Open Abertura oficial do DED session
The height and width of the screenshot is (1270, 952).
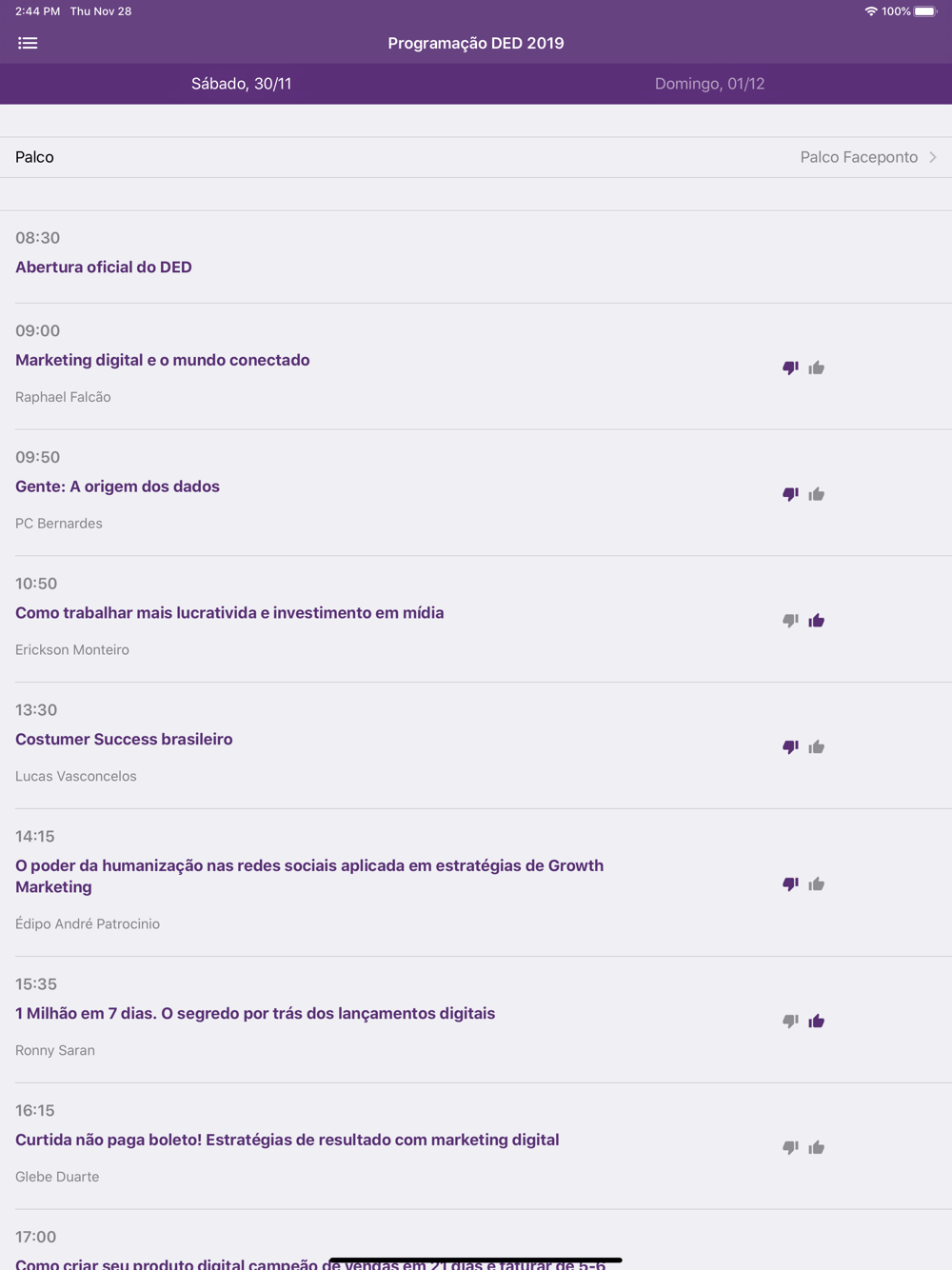point(104,268)
